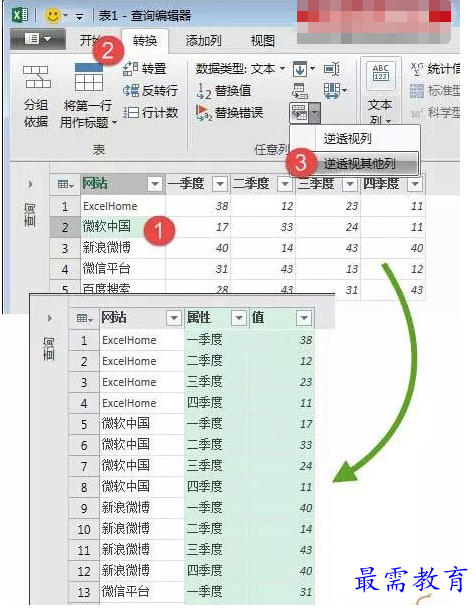Open the 网站 column filter in lower table
Screen dimensions: 476x611
pos(174,318)
